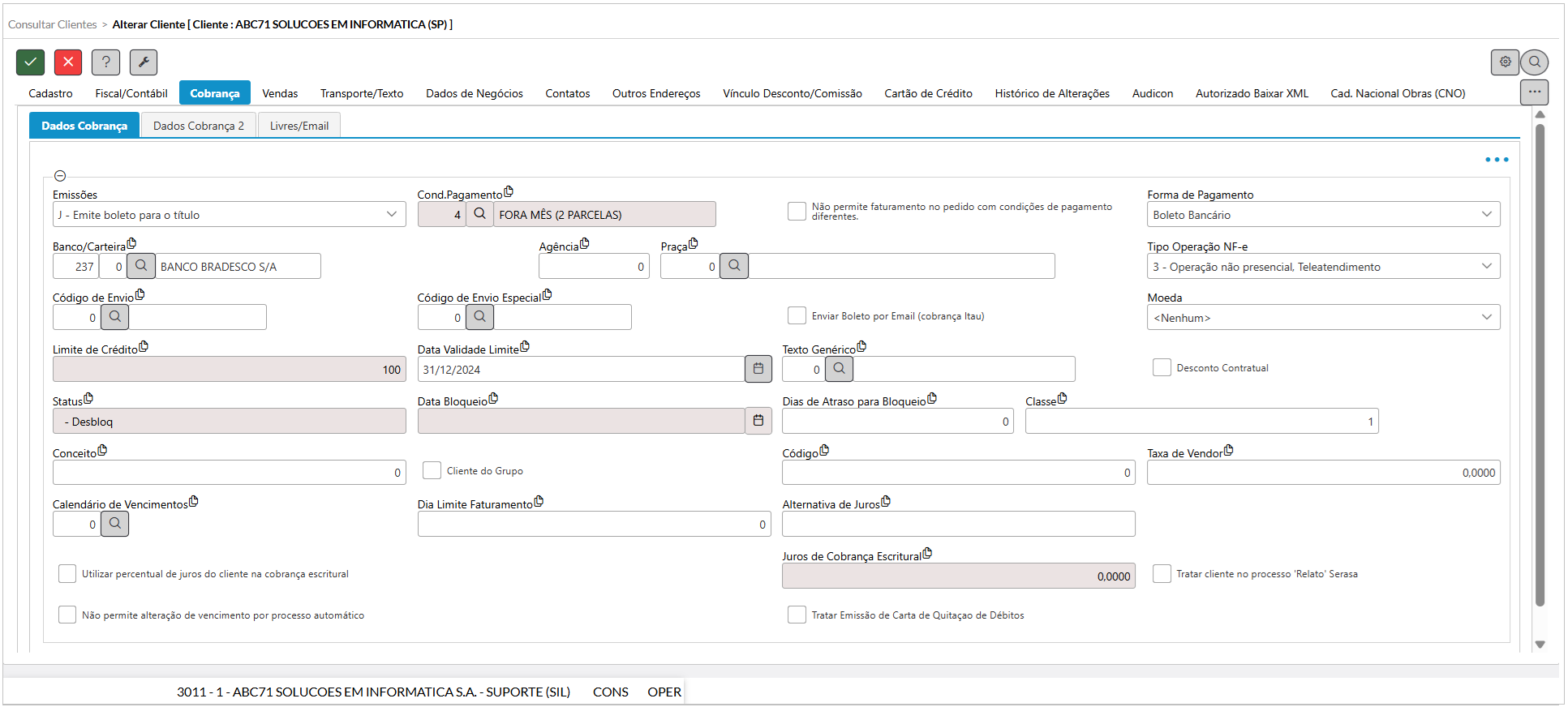Click the wrench tools icon

pyautogui.click(x=144, y=62)
